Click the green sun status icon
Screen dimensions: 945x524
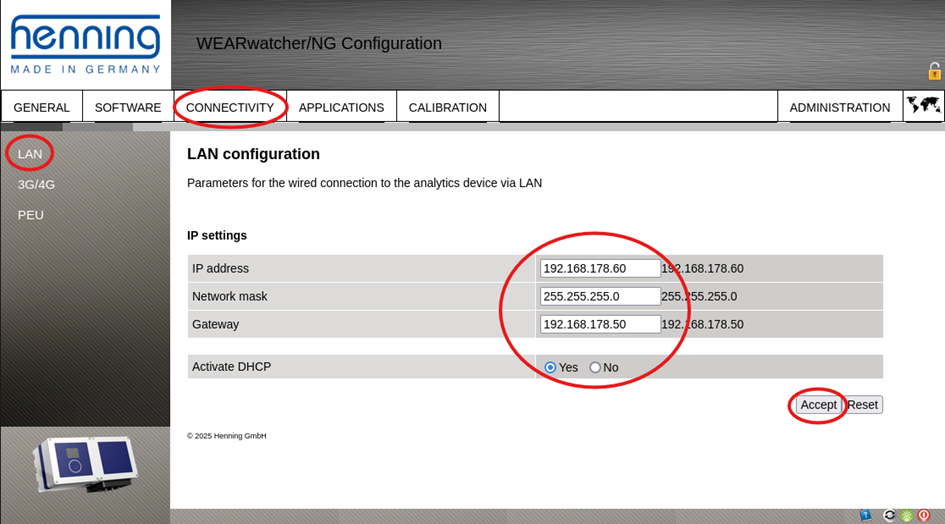906,515
